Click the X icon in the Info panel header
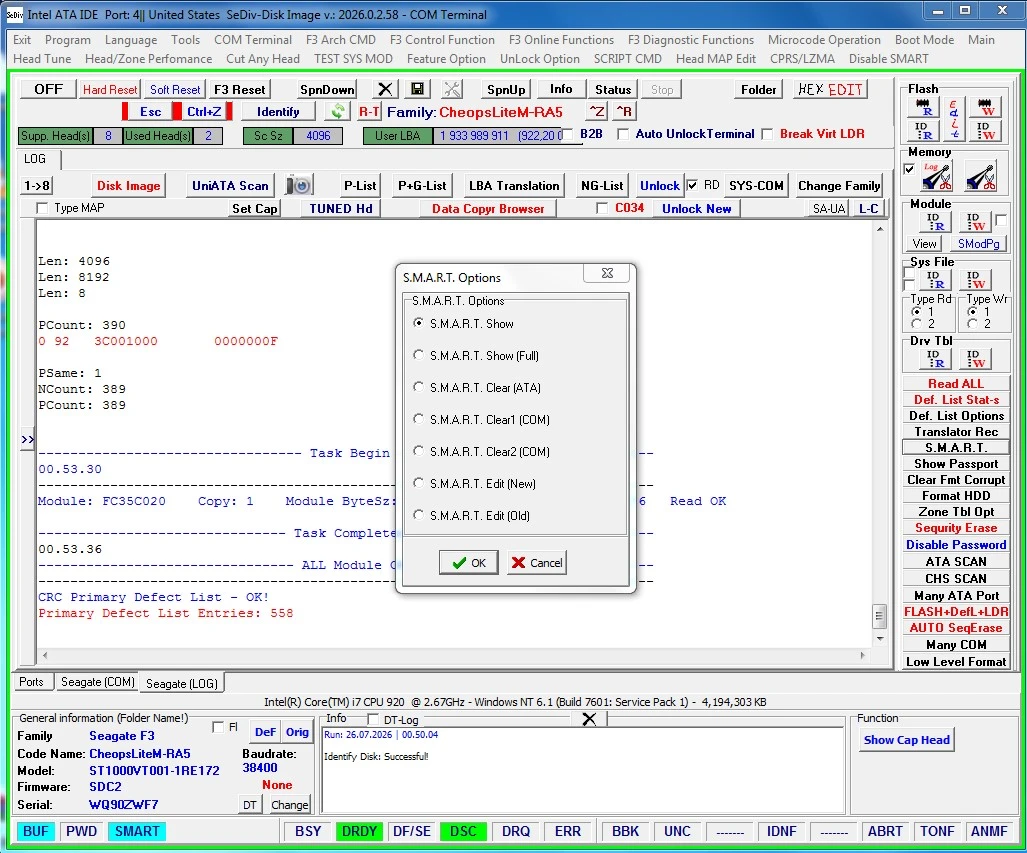 click(589, 719)
